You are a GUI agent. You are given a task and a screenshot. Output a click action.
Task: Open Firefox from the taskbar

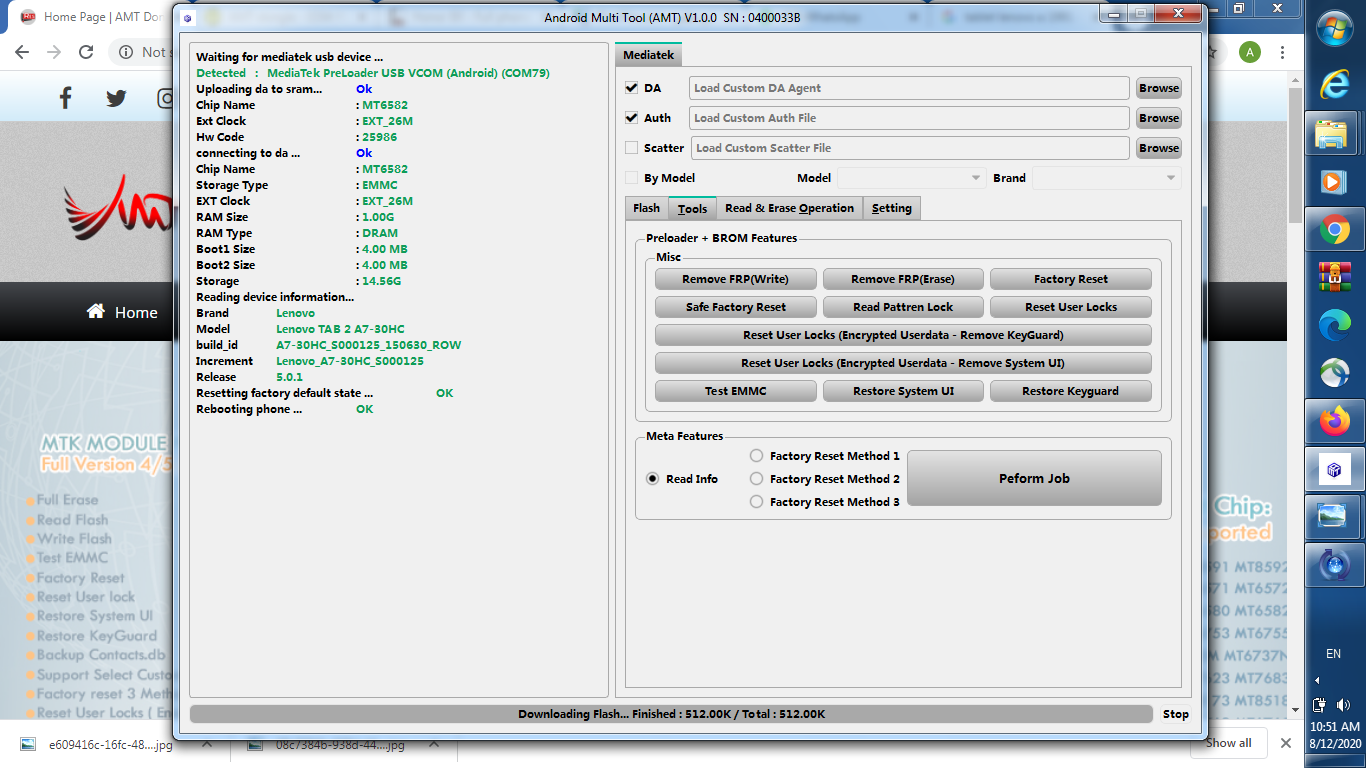(1334, 422)
